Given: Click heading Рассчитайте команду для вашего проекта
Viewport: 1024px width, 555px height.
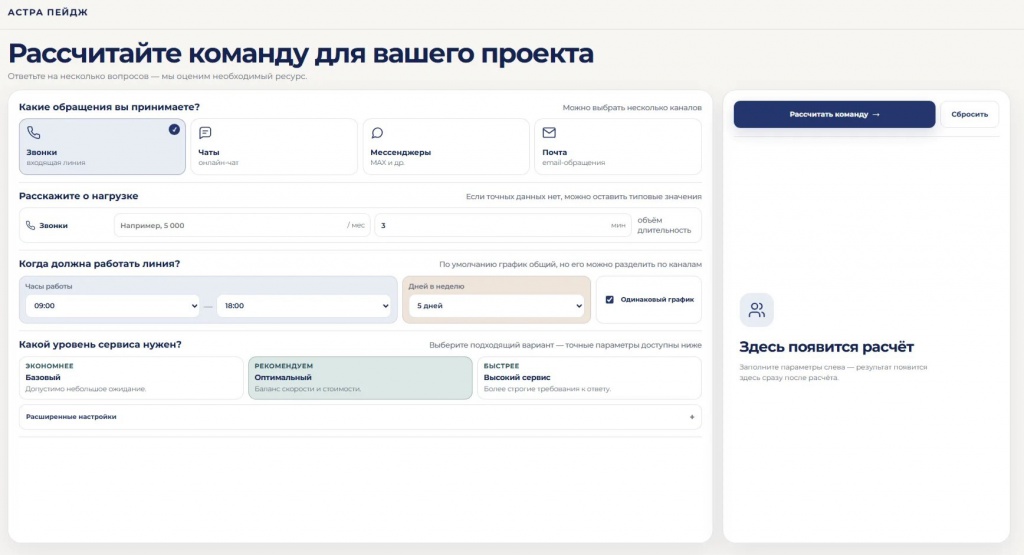Looking at the screenshot, I should click(300, 54).
